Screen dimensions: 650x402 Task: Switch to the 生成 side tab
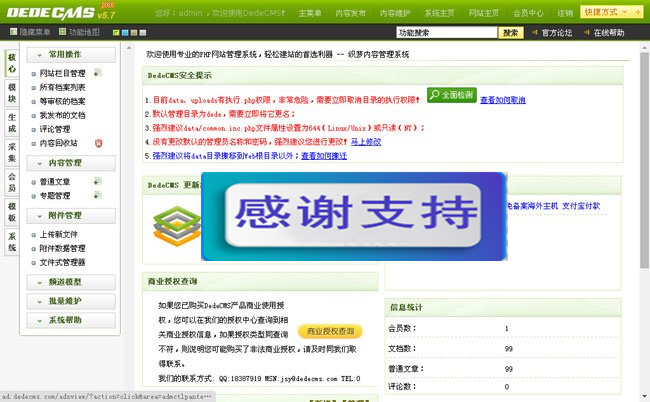click(x=12, y=123)
